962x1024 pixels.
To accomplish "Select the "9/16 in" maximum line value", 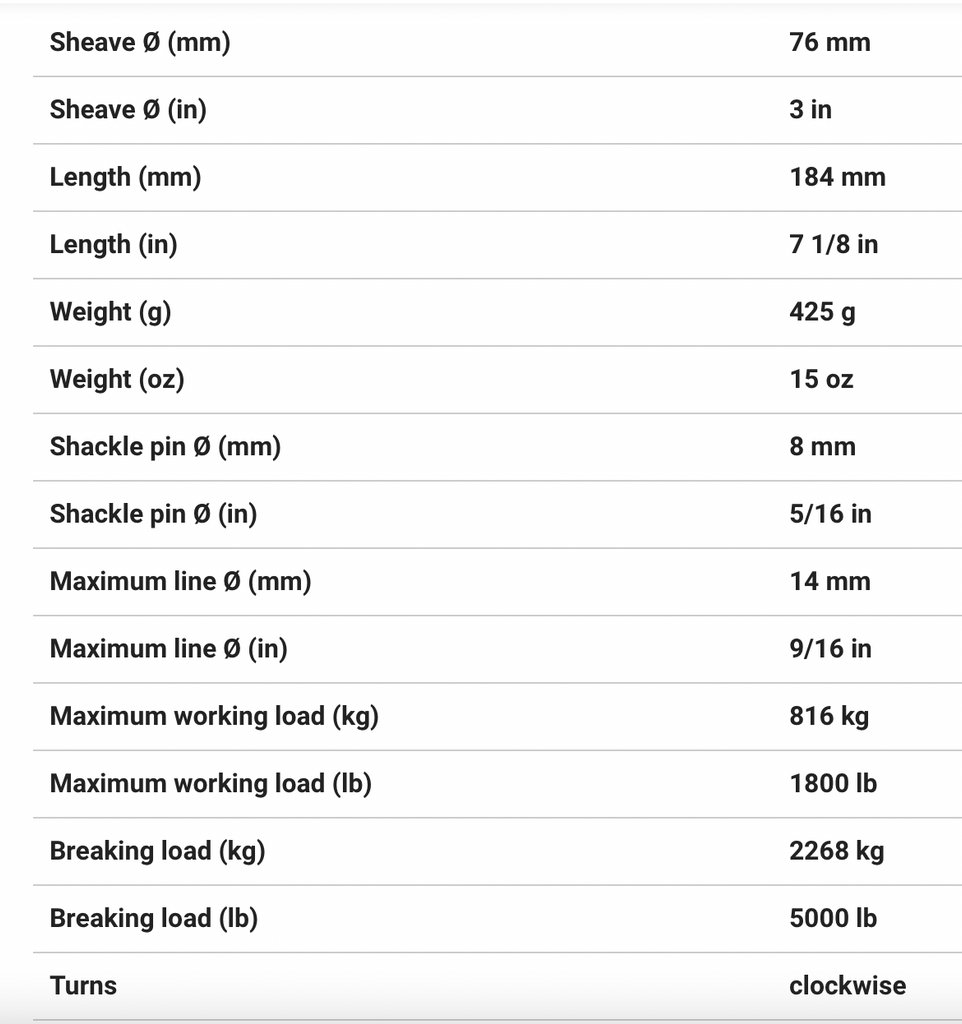I will point(830,649).
